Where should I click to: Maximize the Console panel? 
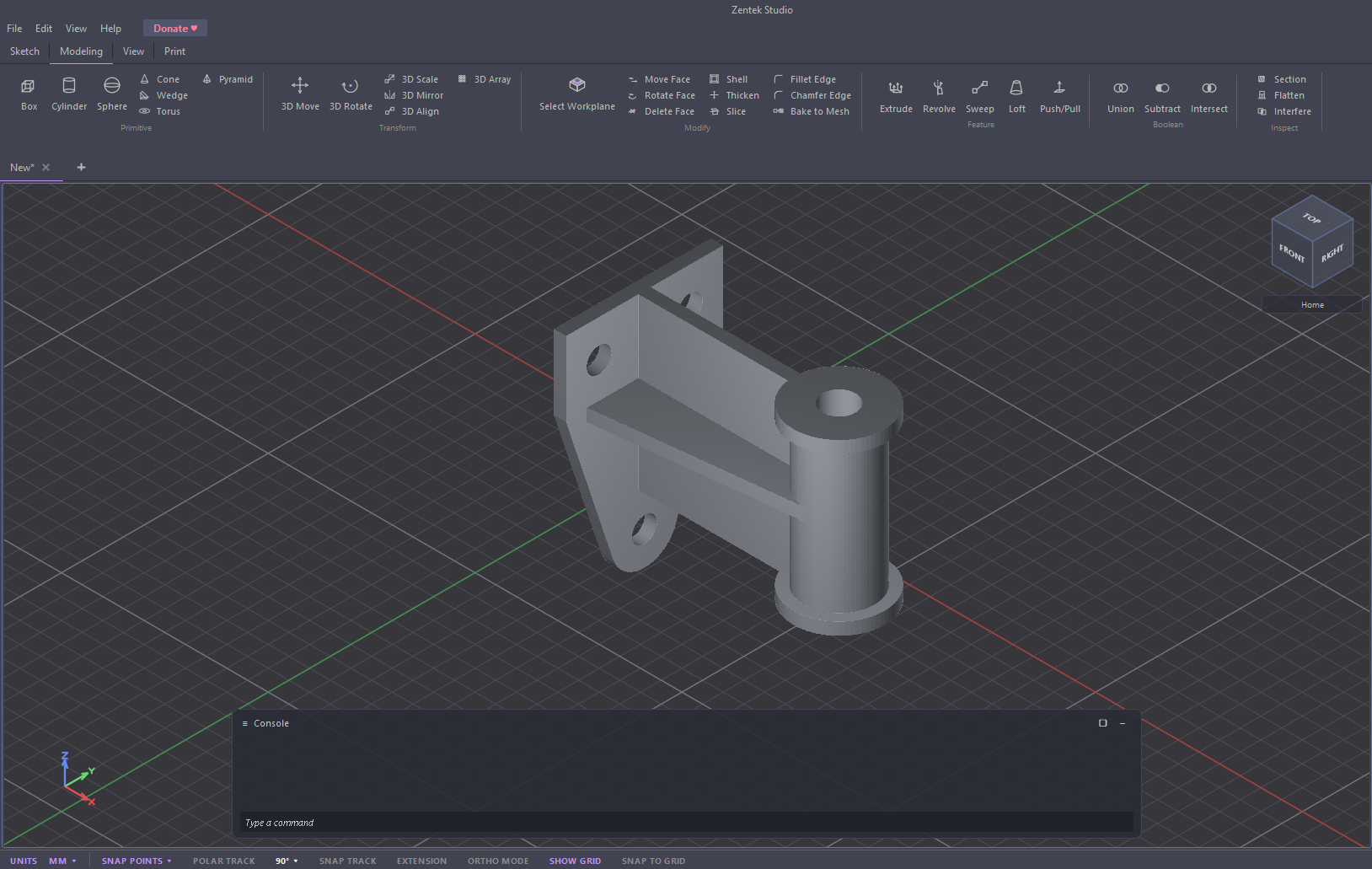[1102, 723]
